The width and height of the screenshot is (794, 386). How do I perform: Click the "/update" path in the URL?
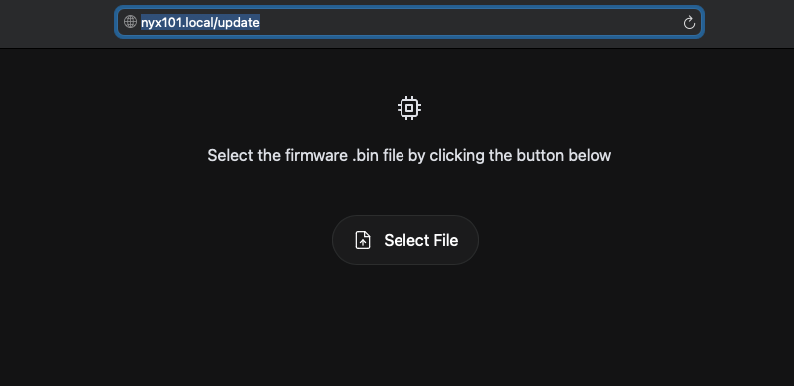(x=237, y=23)
